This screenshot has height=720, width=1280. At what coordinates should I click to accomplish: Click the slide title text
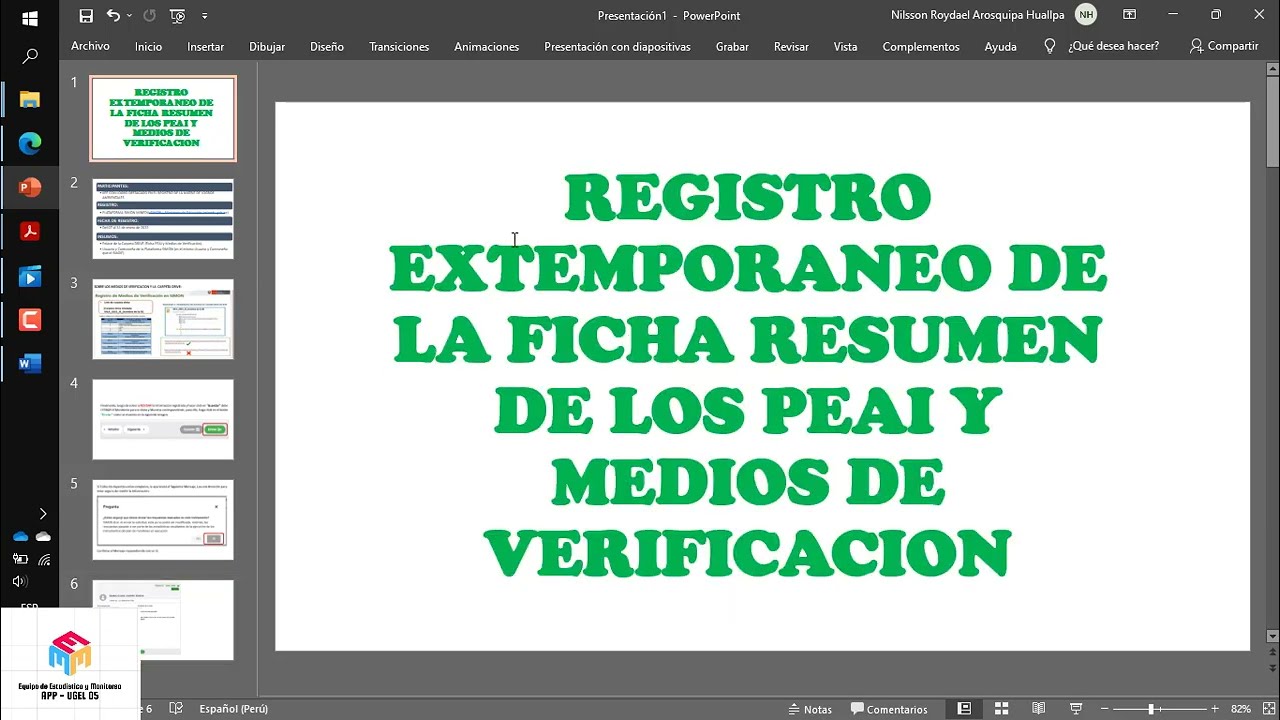(x=747, y=375)
